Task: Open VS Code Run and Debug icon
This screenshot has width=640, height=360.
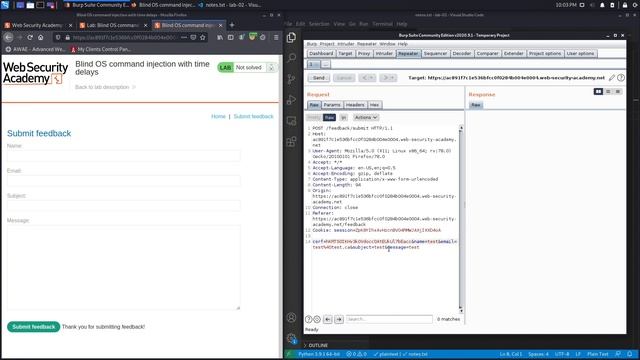Action: (x=291, y=100)
